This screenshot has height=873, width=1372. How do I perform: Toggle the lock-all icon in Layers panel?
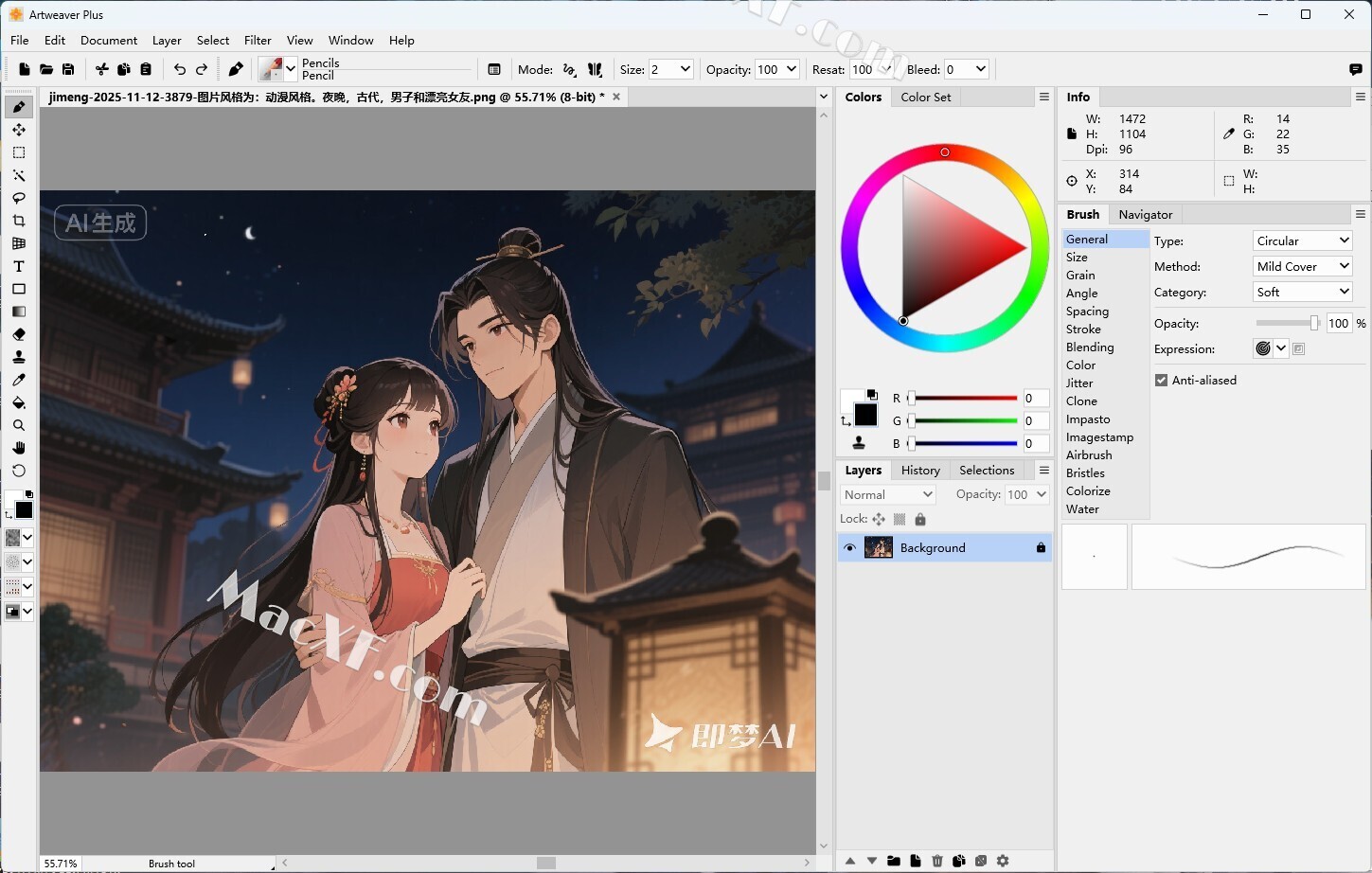(920, 519)
